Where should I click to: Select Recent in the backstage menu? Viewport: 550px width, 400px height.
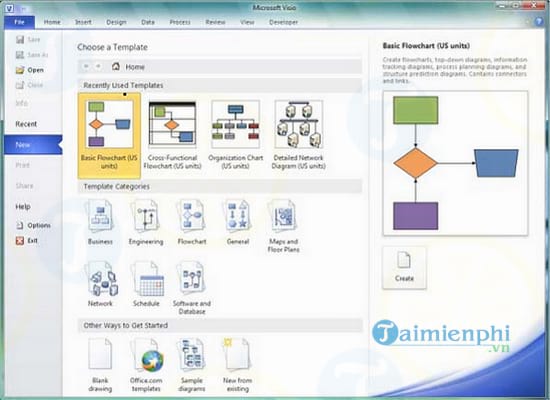(x=26, y=124)
